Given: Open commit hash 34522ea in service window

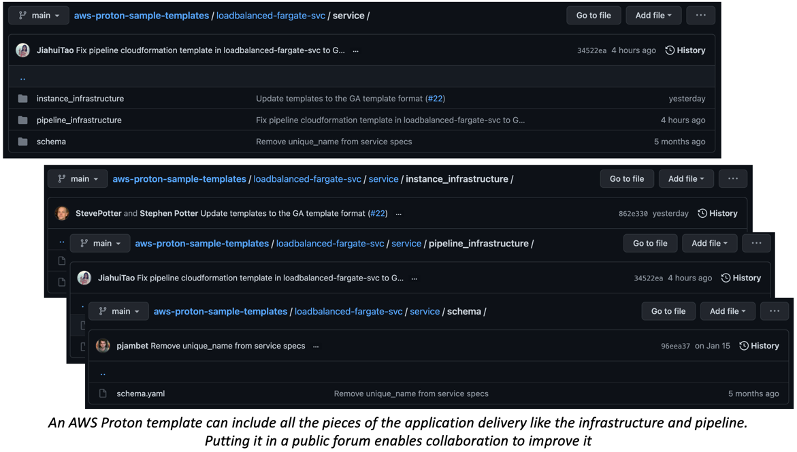Looking at the screenshot, I should click(x=592, y=50).
